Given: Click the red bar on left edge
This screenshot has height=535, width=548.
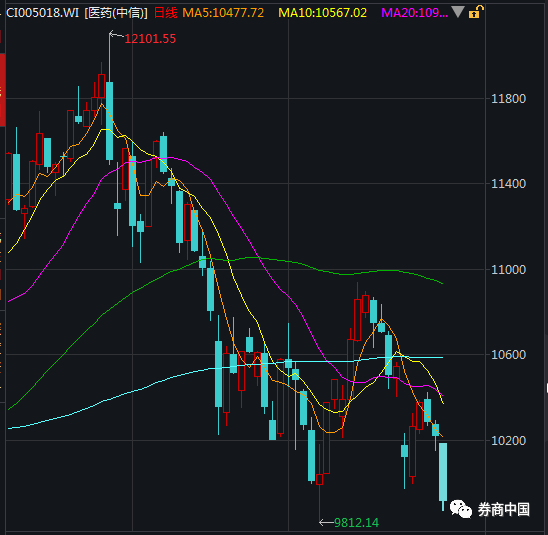Looking at the screenshot, I should click(2, 90).
